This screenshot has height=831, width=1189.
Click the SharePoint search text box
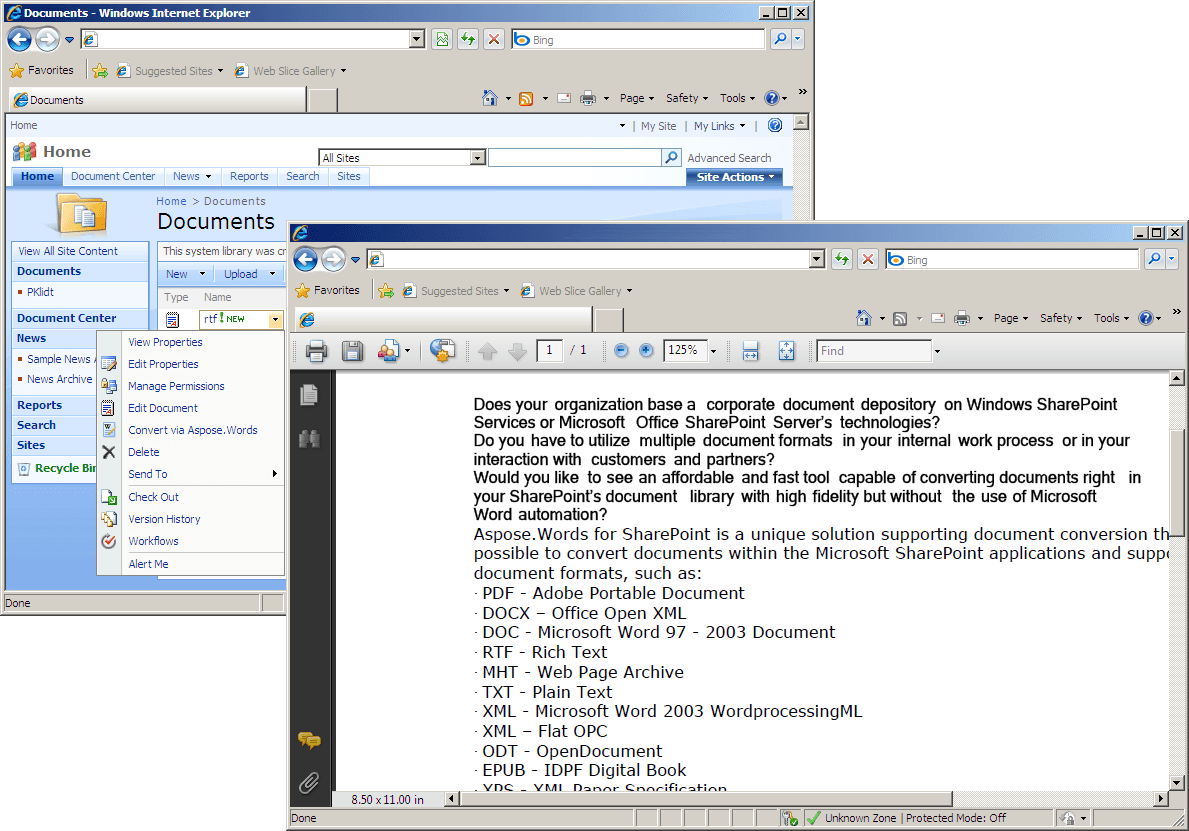tap(575, 157)
